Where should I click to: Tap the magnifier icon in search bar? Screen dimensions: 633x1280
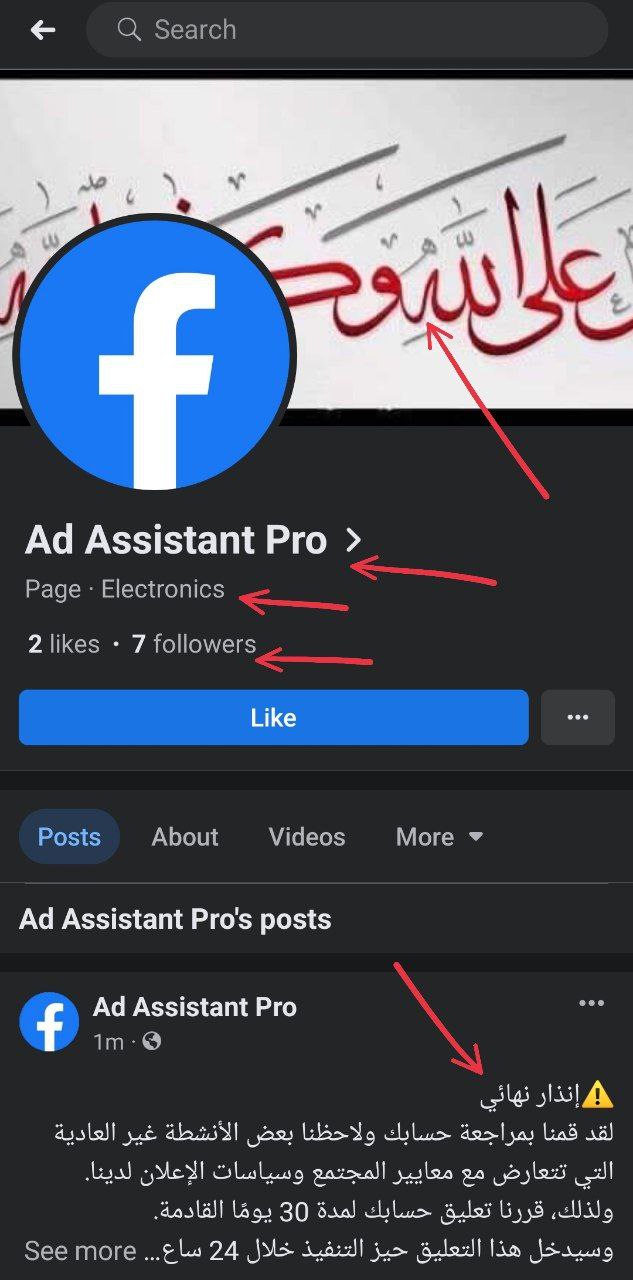click(129, 30)
